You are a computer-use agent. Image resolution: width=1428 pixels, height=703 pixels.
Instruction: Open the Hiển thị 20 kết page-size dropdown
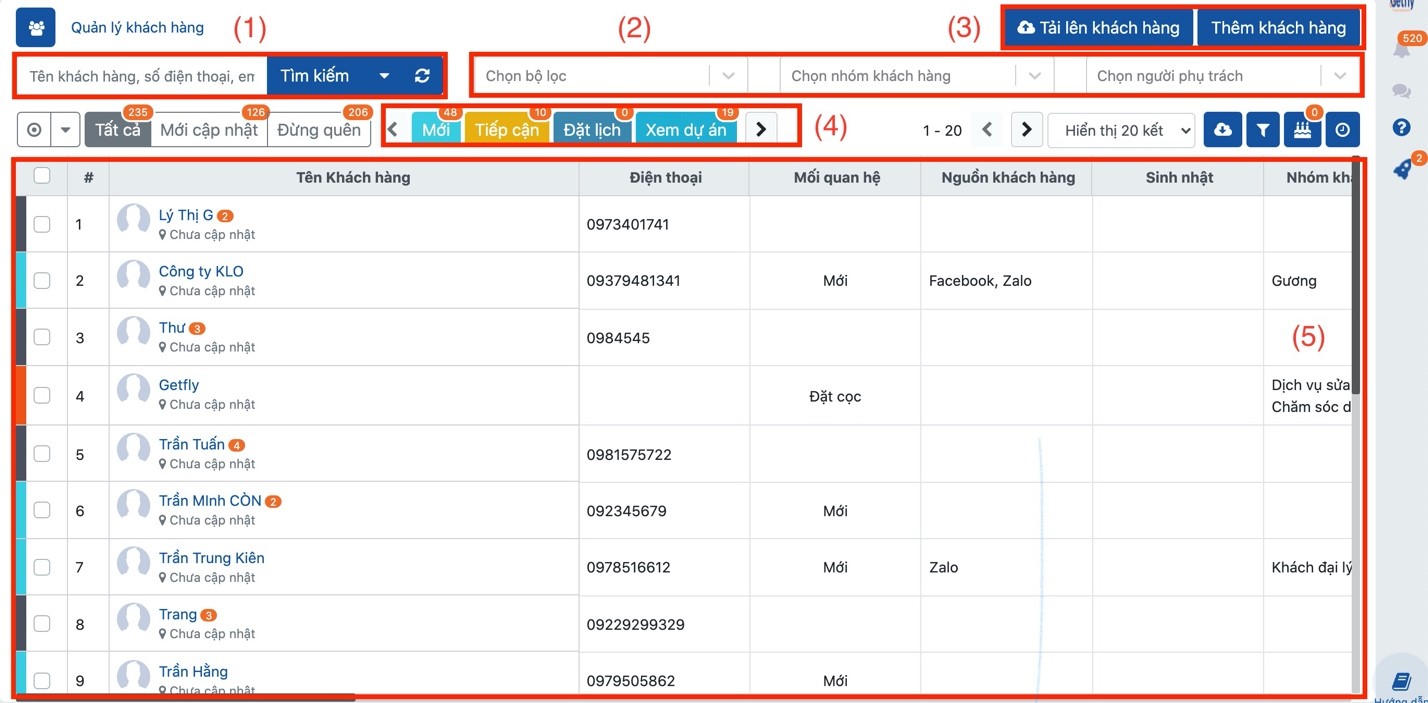click(x=1121, y=130)
